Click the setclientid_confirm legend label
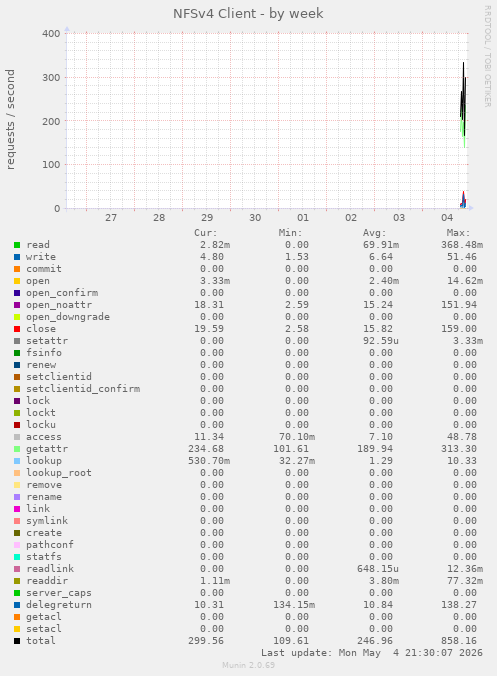The width and height of the screenshot is (497, 676). click(x=83, y=388)
